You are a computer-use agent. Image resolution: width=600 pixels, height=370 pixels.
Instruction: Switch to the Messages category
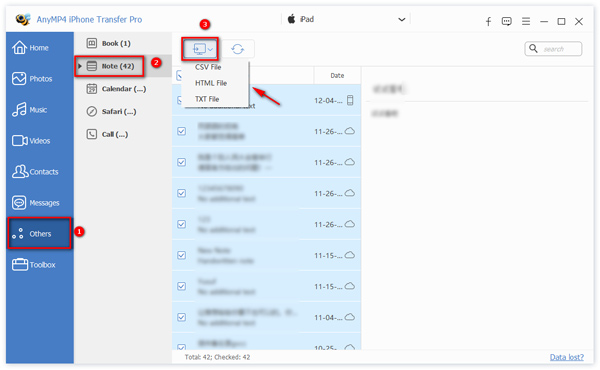coord(36,203)
